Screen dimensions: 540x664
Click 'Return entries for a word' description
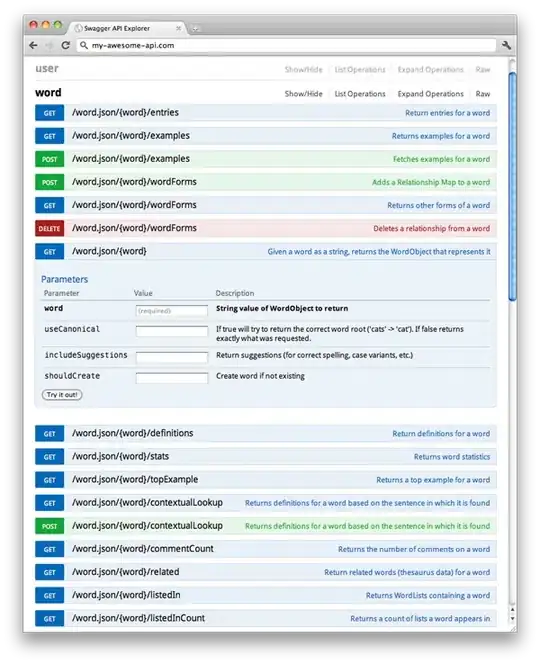447,113
